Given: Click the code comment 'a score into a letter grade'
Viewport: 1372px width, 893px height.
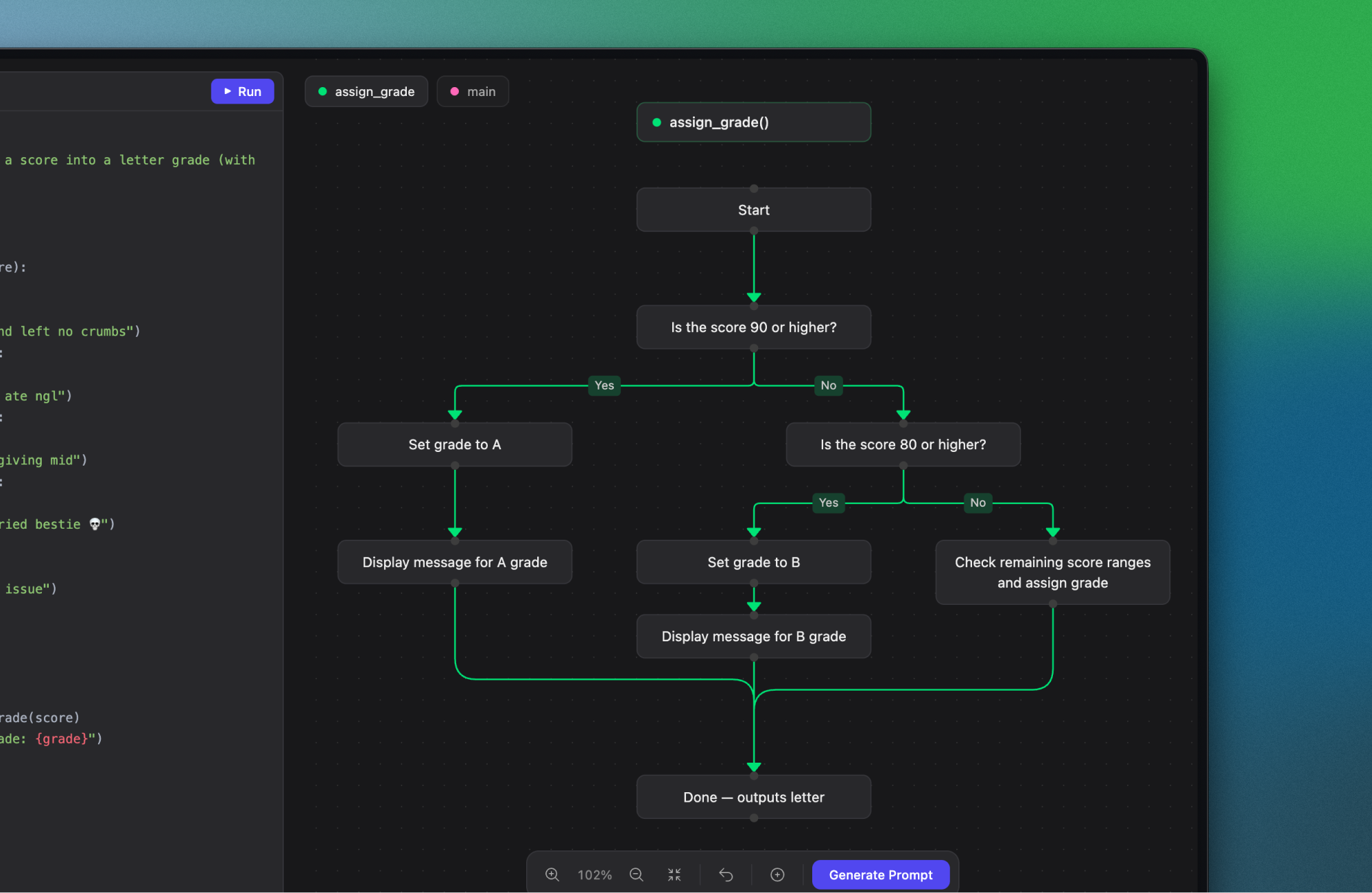Looking at the screenshot, I should 107,160.
